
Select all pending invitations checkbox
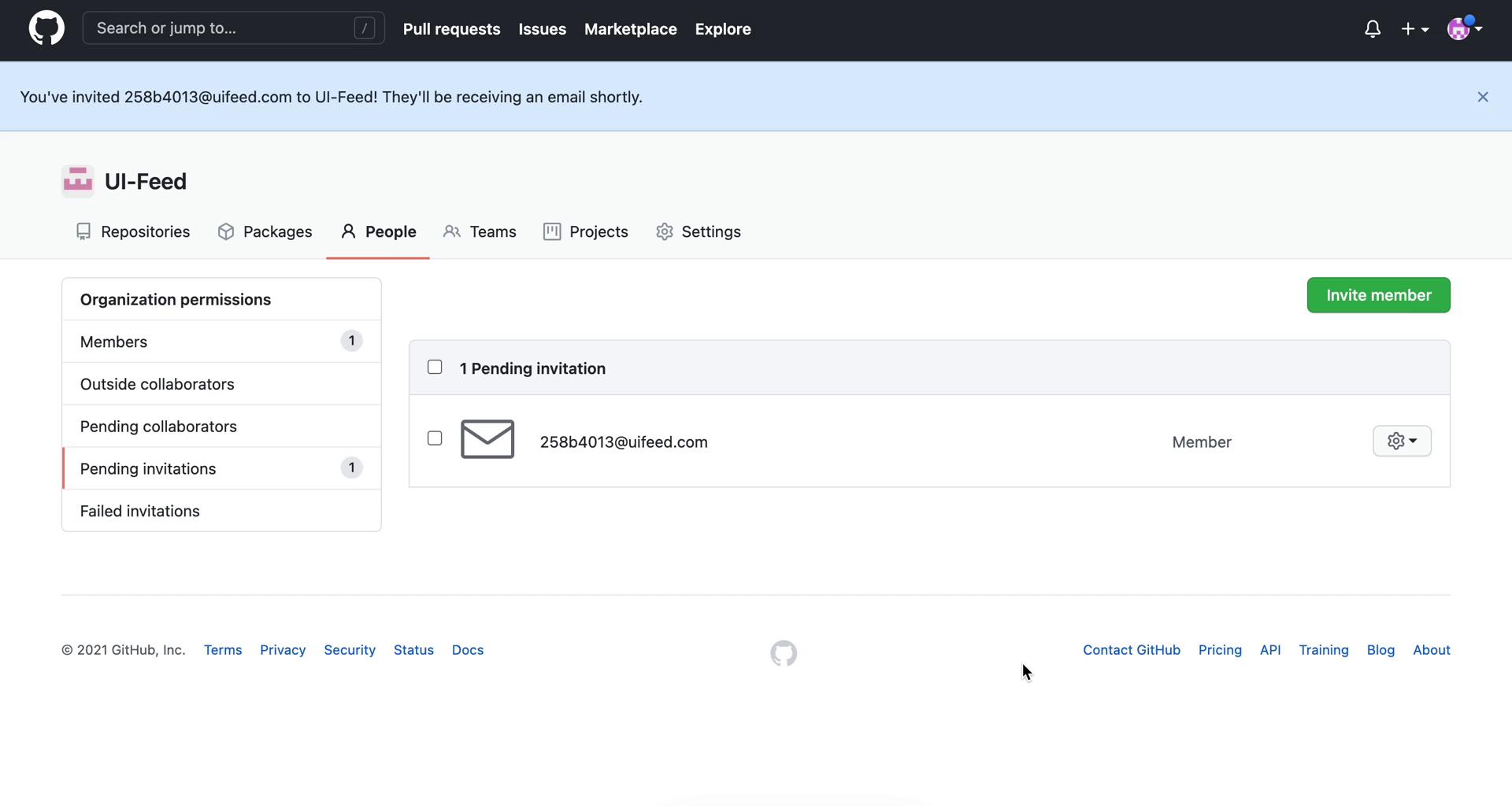coord(435,368)
